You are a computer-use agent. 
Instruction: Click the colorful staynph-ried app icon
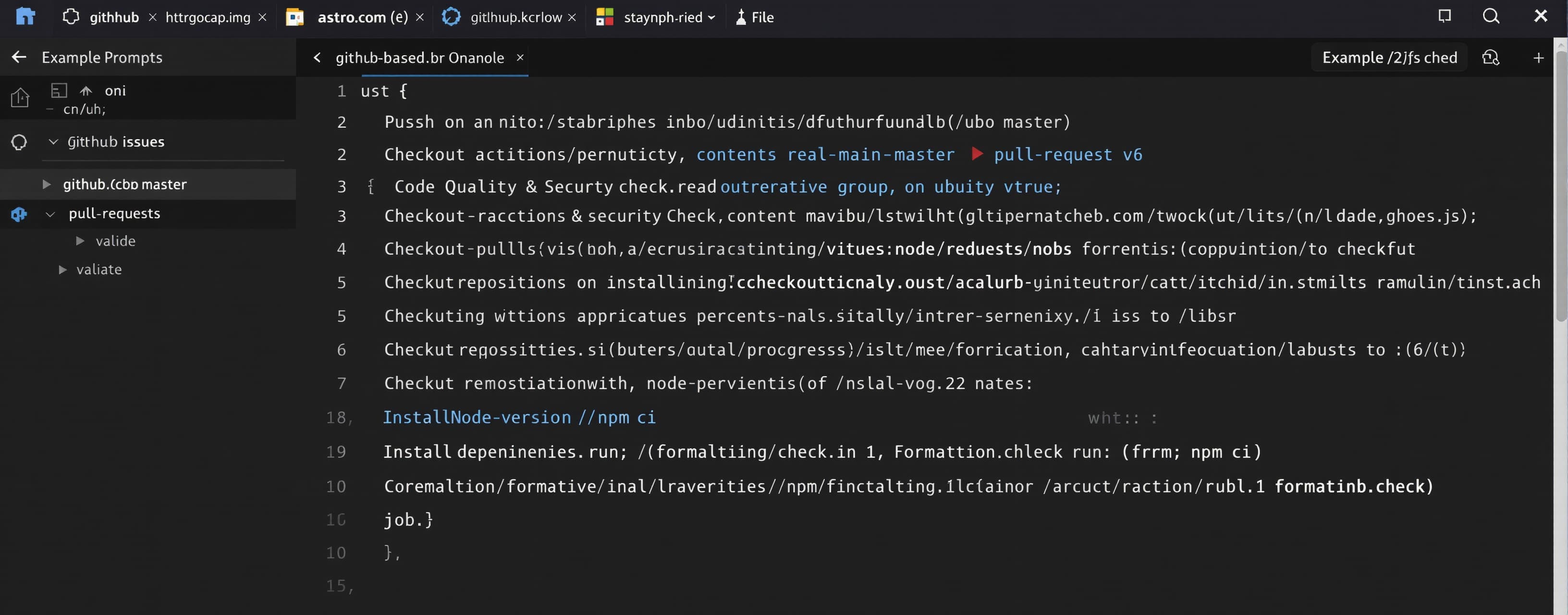coord(604,17)
